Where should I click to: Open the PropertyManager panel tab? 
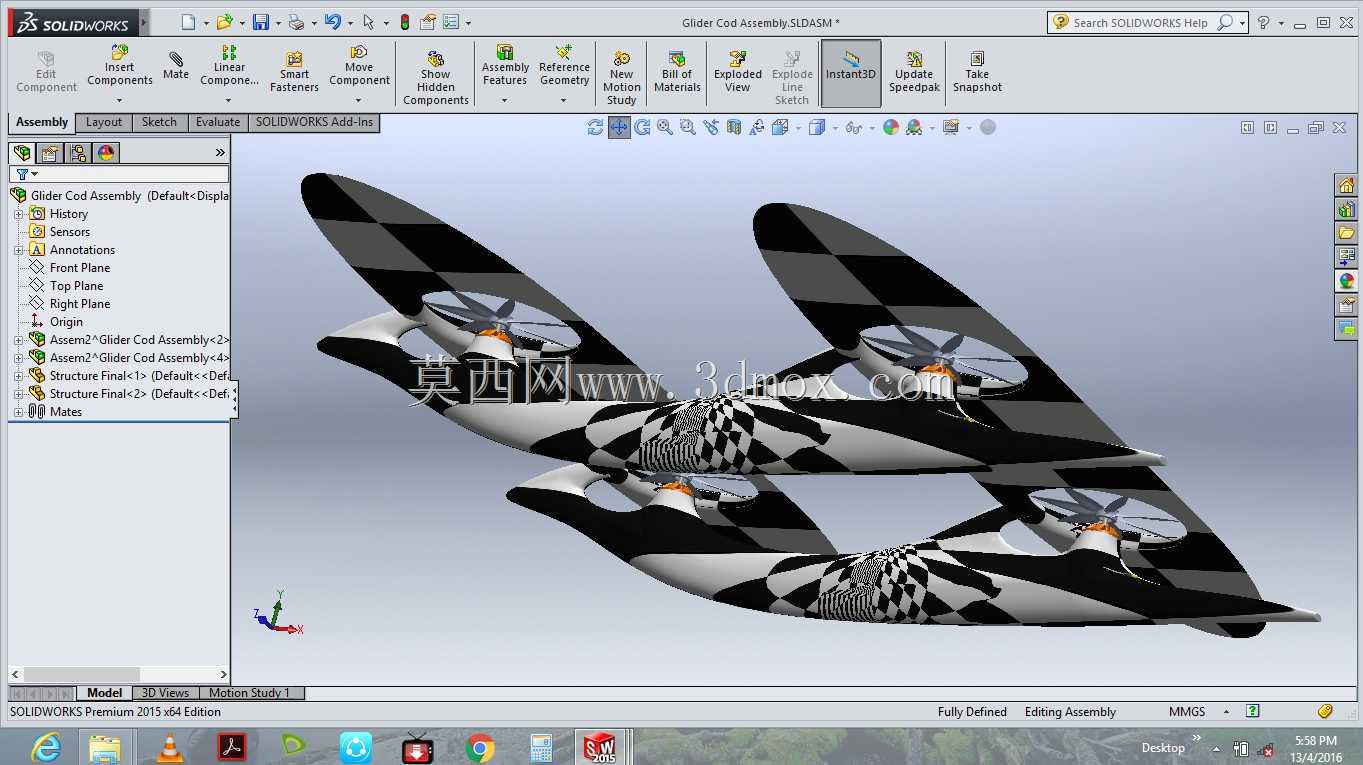coord(50,153)
